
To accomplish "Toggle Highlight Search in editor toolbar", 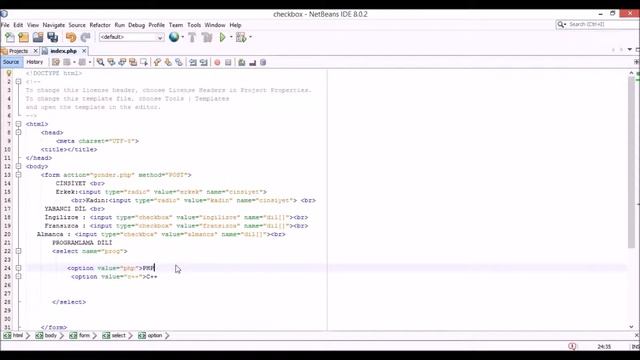I will click(x=133, y=62).
